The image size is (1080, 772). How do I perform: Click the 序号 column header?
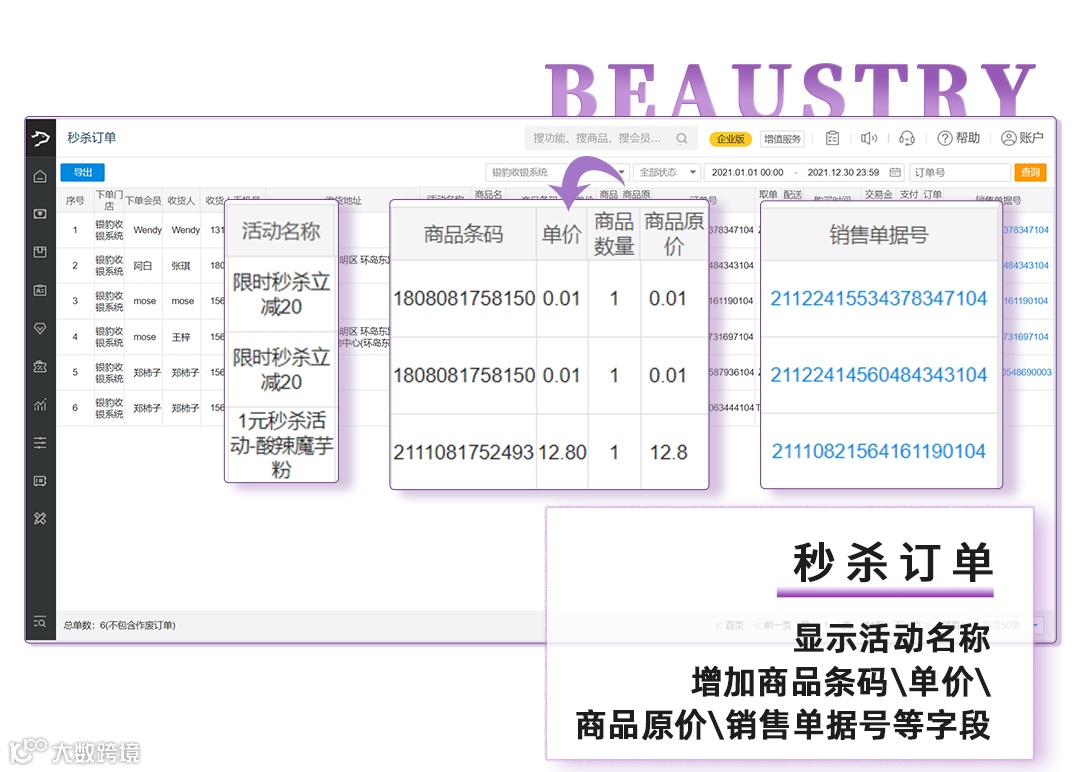point(75,200)
